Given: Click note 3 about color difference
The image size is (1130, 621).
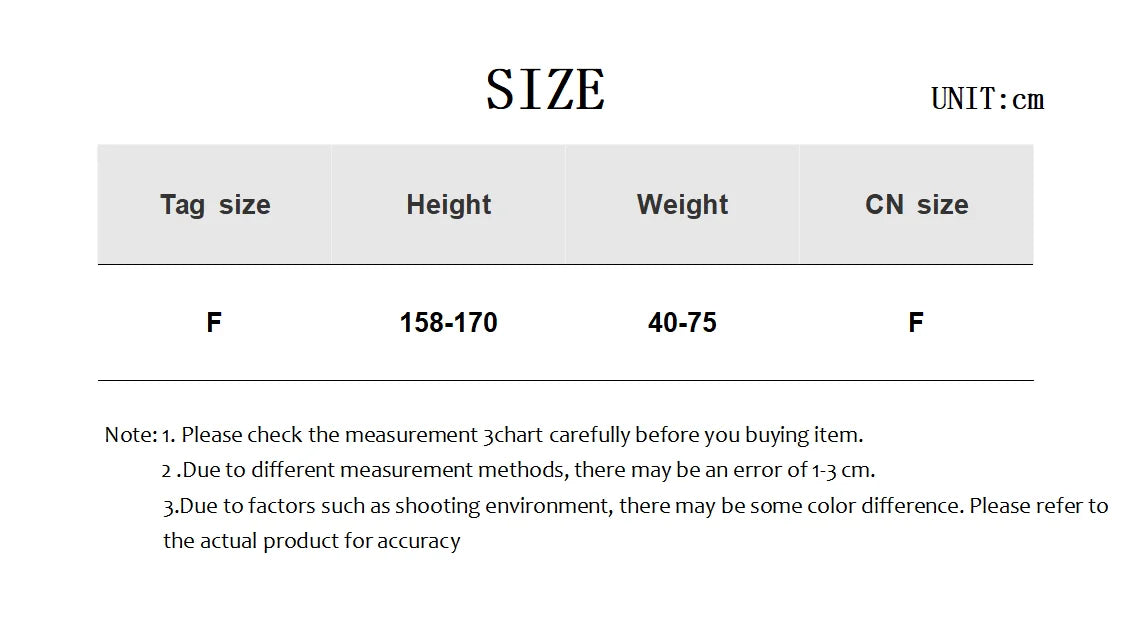Looking at the screenshot, I should pos(636,506).
